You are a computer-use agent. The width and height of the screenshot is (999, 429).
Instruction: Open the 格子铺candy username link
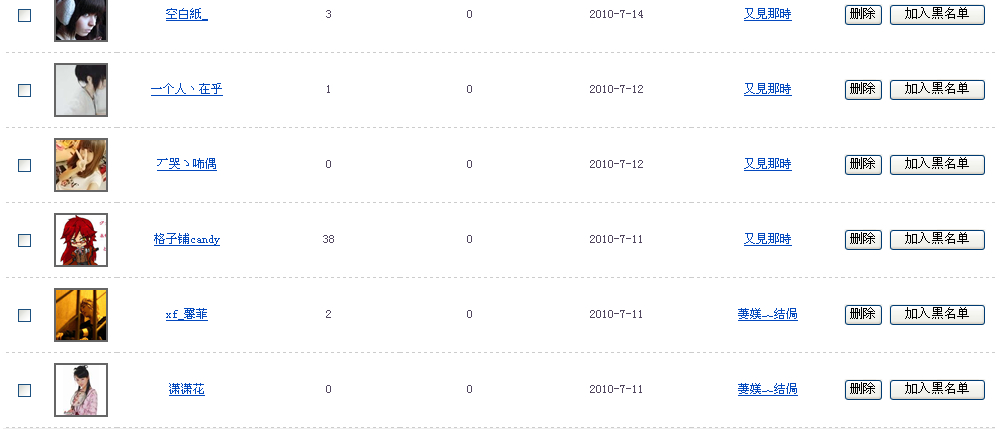(187, 240)
